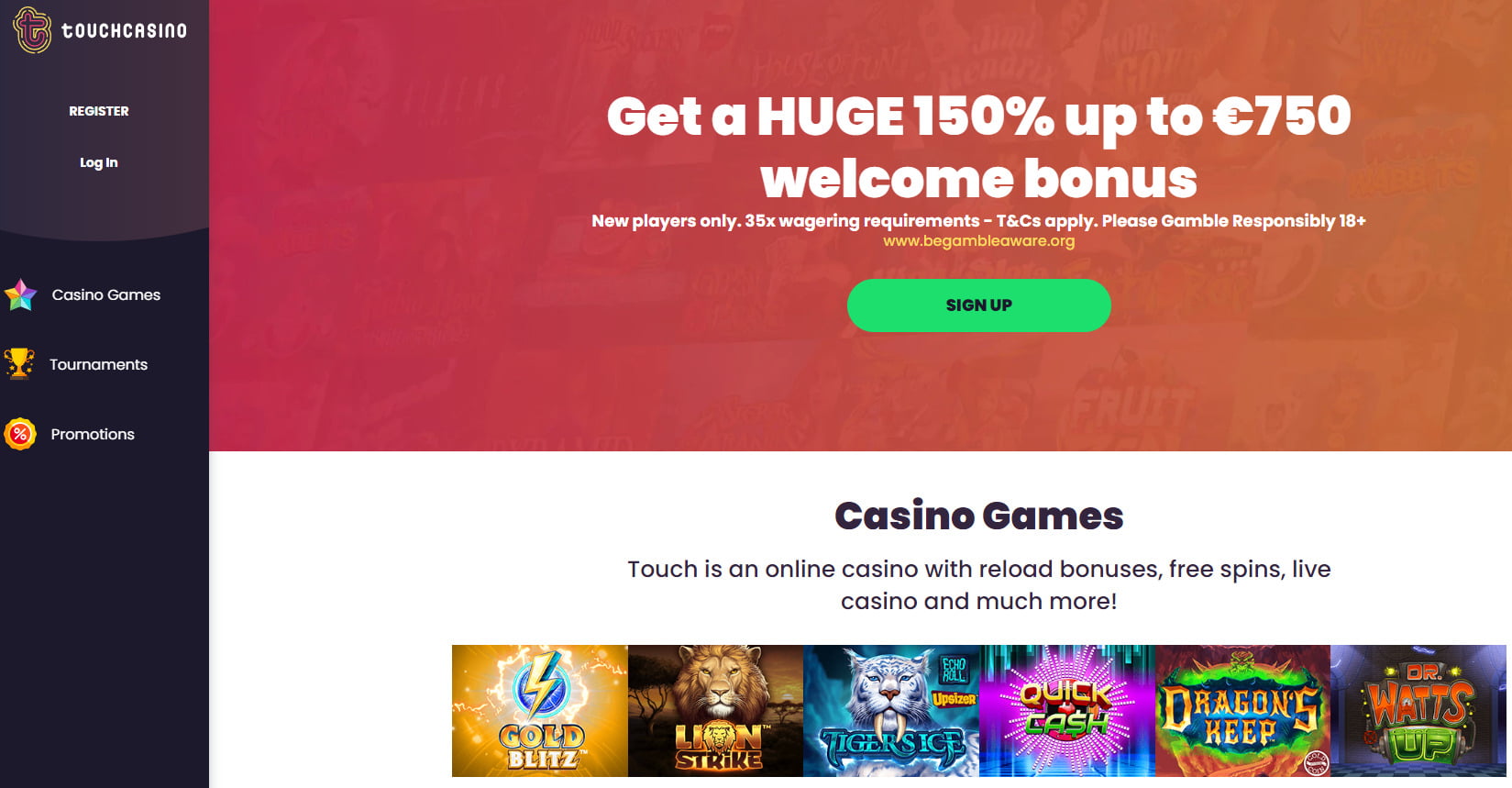Click the touchcasino wordmark text

pos(124,30)
